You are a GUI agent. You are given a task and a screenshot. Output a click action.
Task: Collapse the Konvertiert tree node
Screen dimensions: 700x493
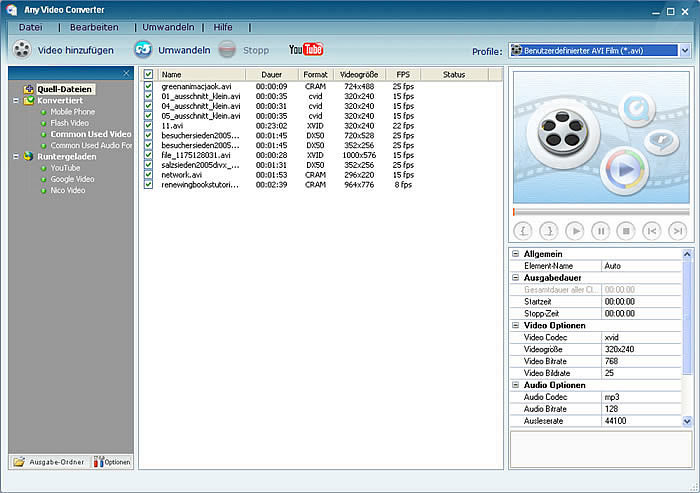[x=16, y=100]
